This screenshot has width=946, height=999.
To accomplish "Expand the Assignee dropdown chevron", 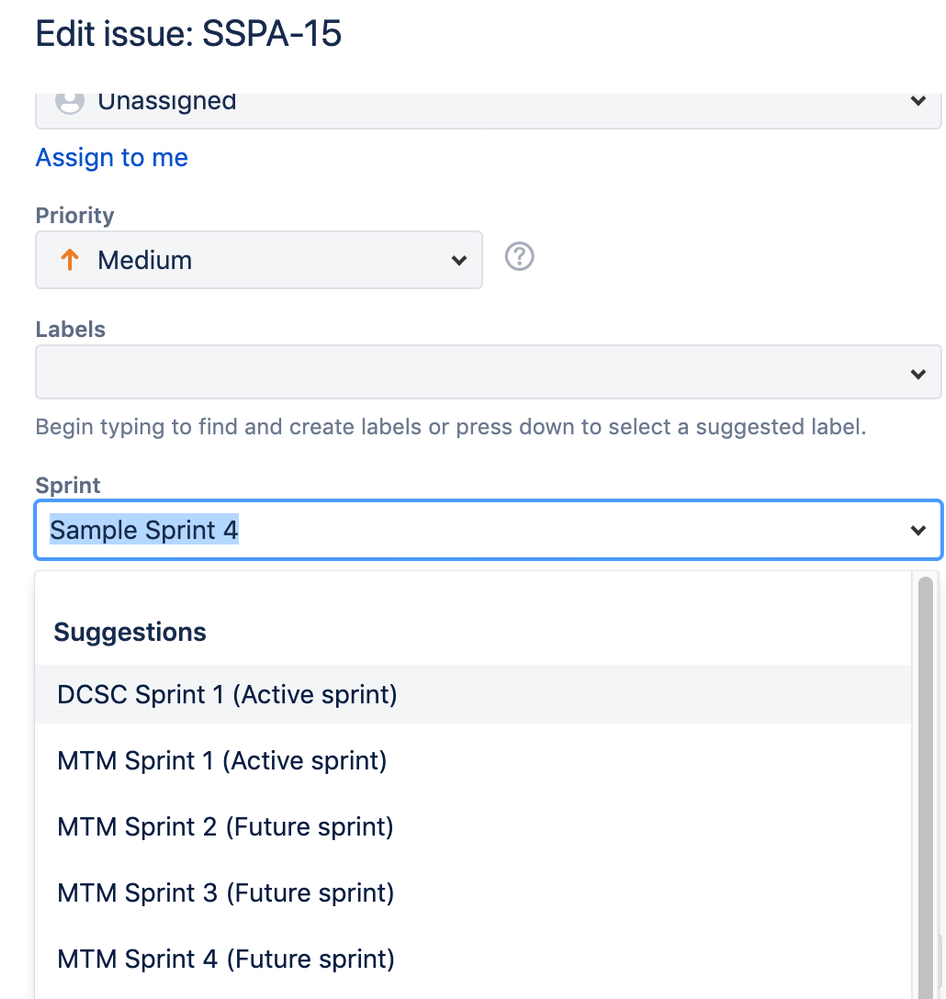I will (918, 102).
